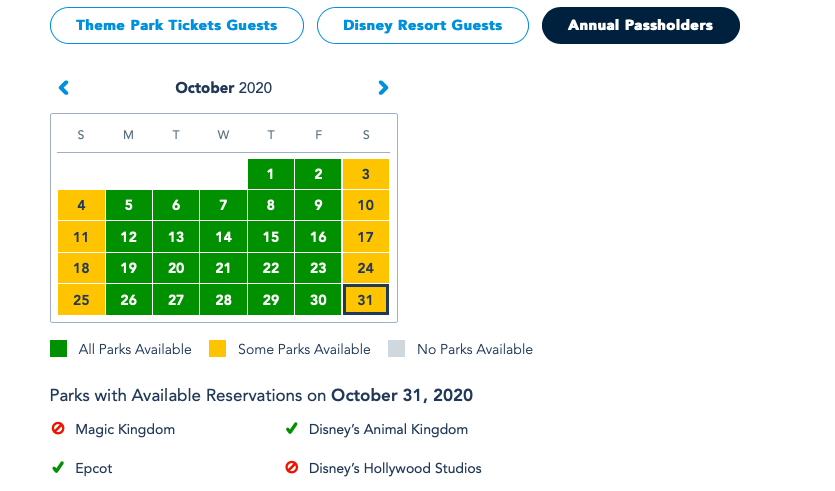
Task: Switch to Theme Park Tickets Guests tab
Action: tap(177, 25)
